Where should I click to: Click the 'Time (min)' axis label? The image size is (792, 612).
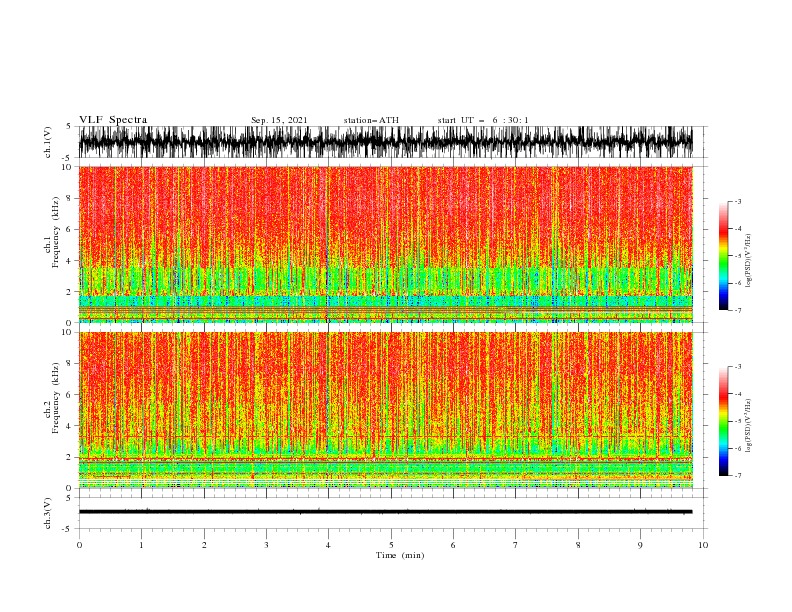click(x=400, y=555)
